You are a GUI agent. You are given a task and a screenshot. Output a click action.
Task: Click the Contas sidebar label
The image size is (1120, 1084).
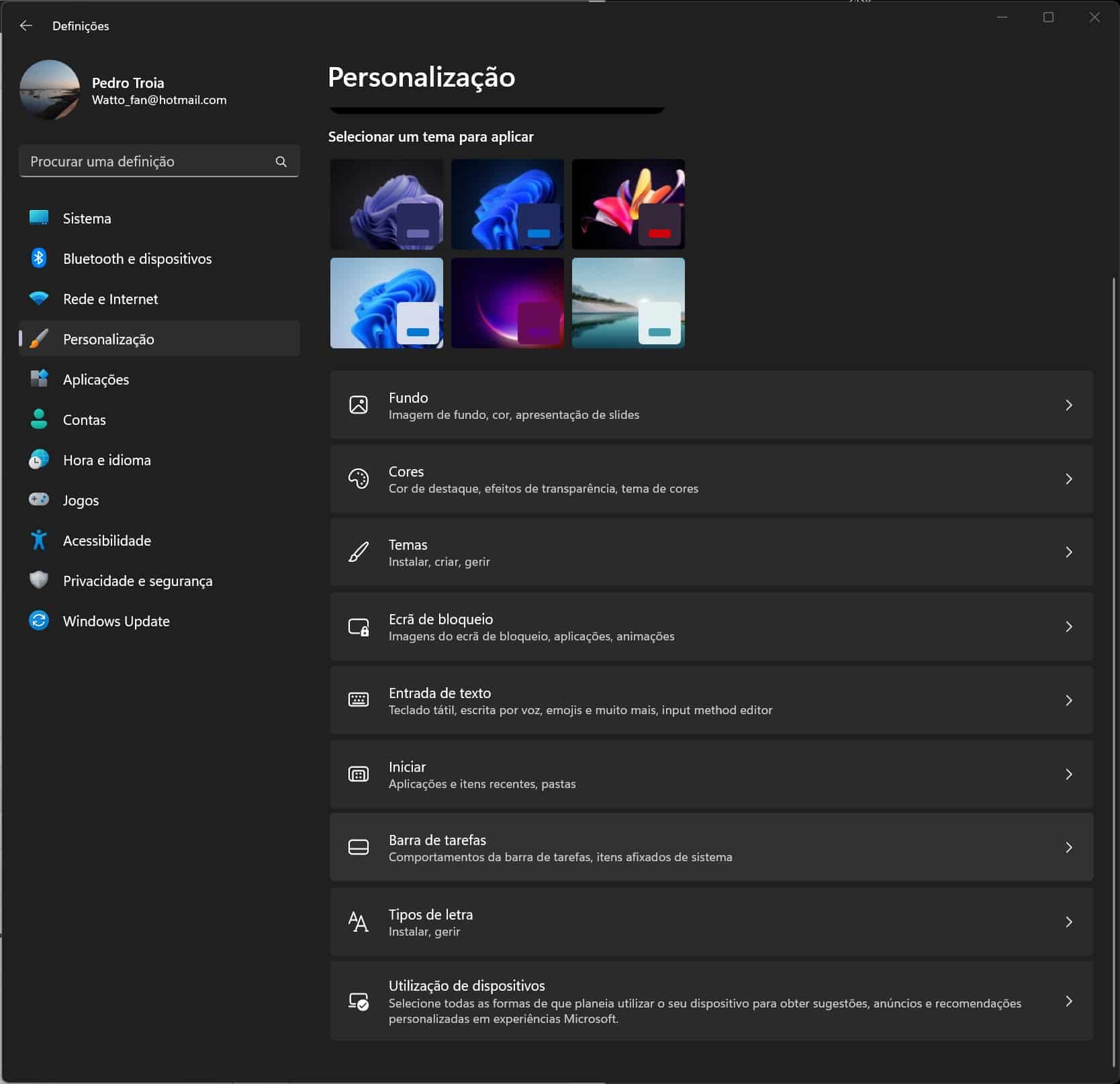click(x=85, y=420)
